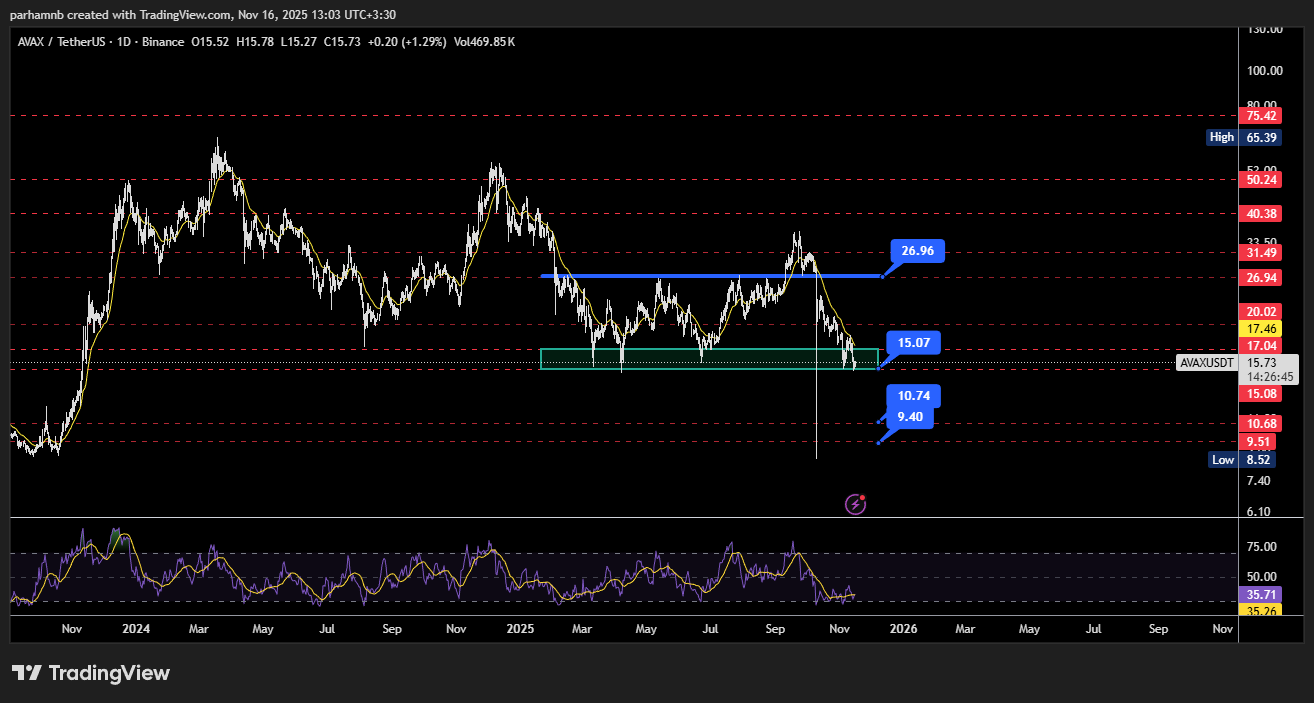Click the 2025 label on time axis
This screenshot has height=703, width=1314.
tap(520, 629)
